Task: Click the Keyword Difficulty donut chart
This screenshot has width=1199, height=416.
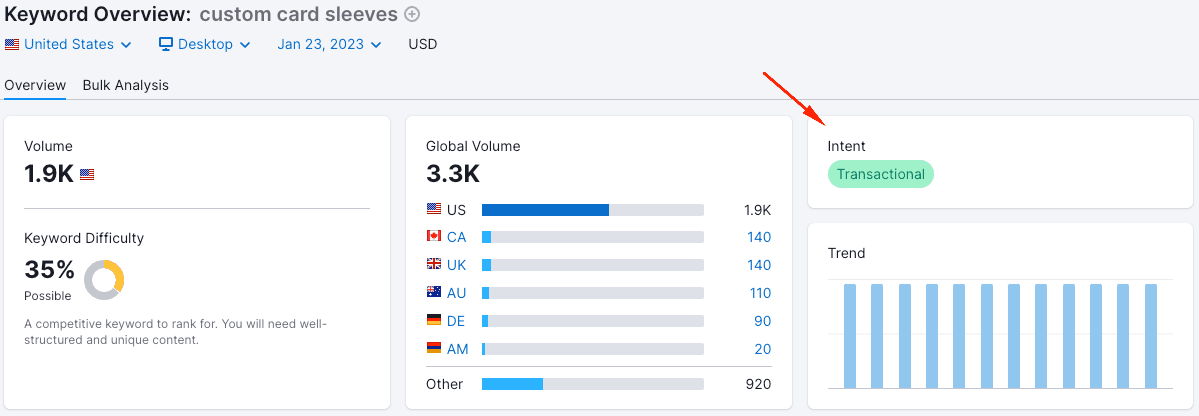Action: [x=104, y=280]
